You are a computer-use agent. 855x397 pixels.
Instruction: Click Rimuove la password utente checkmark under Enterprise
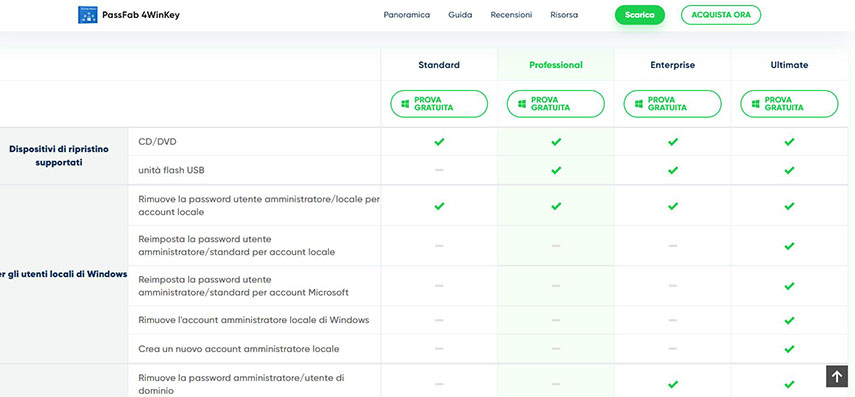tap(672, 206)
